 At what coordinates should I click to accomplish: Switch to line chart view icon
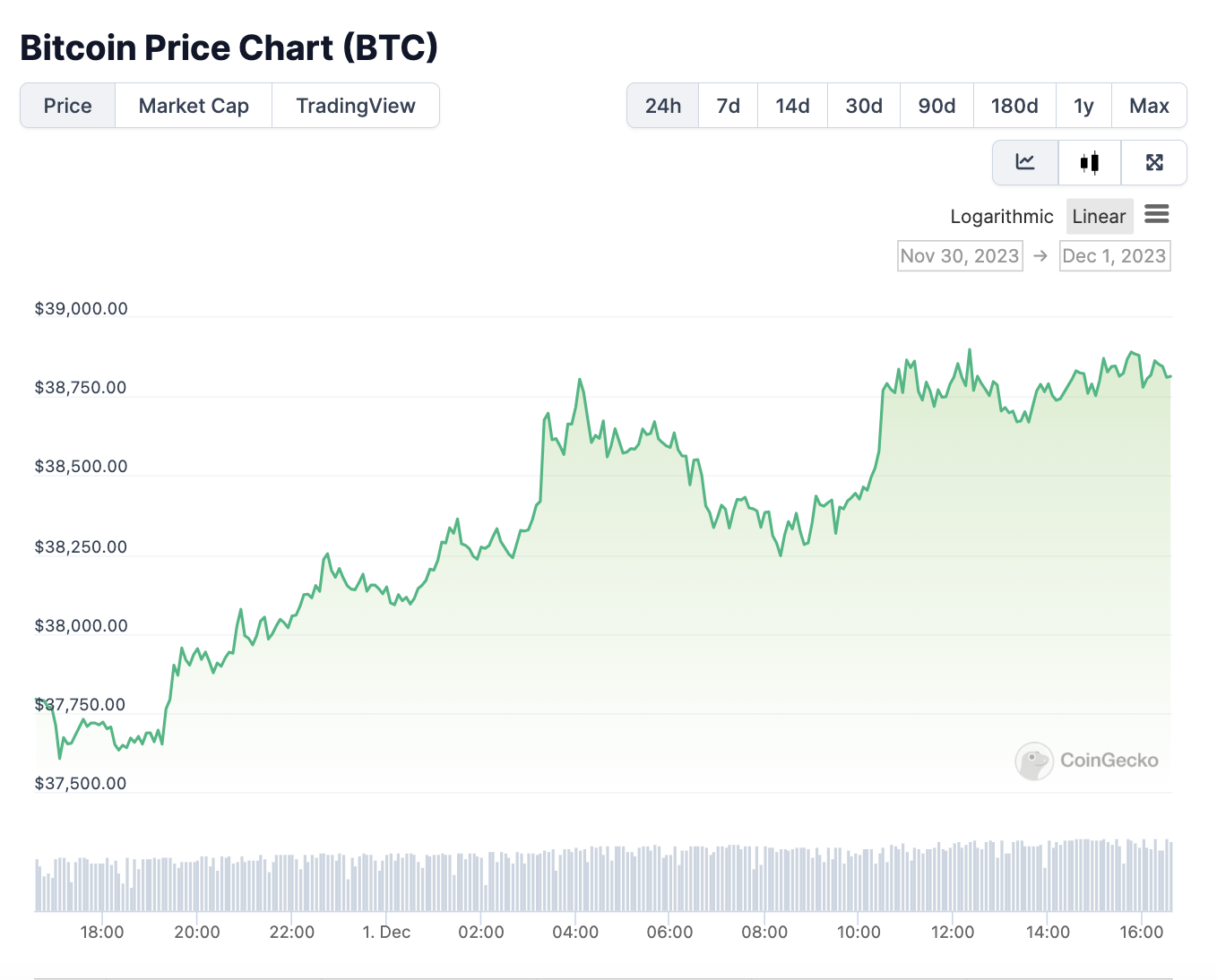pyautogui.click(x=1025, y=162)
